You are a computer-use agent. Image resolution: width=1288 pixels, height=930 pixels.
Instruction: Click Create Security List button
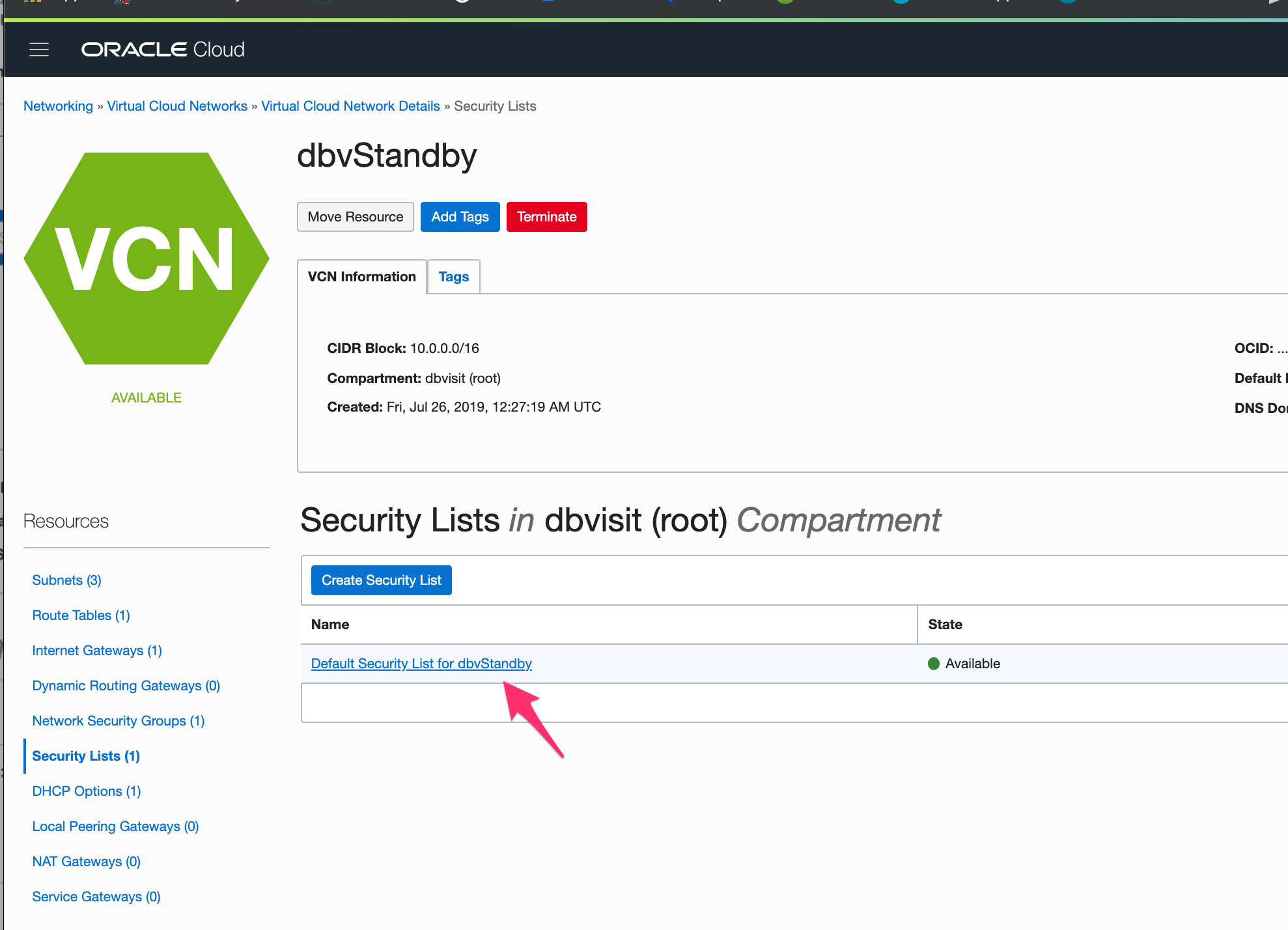(382, 580)
